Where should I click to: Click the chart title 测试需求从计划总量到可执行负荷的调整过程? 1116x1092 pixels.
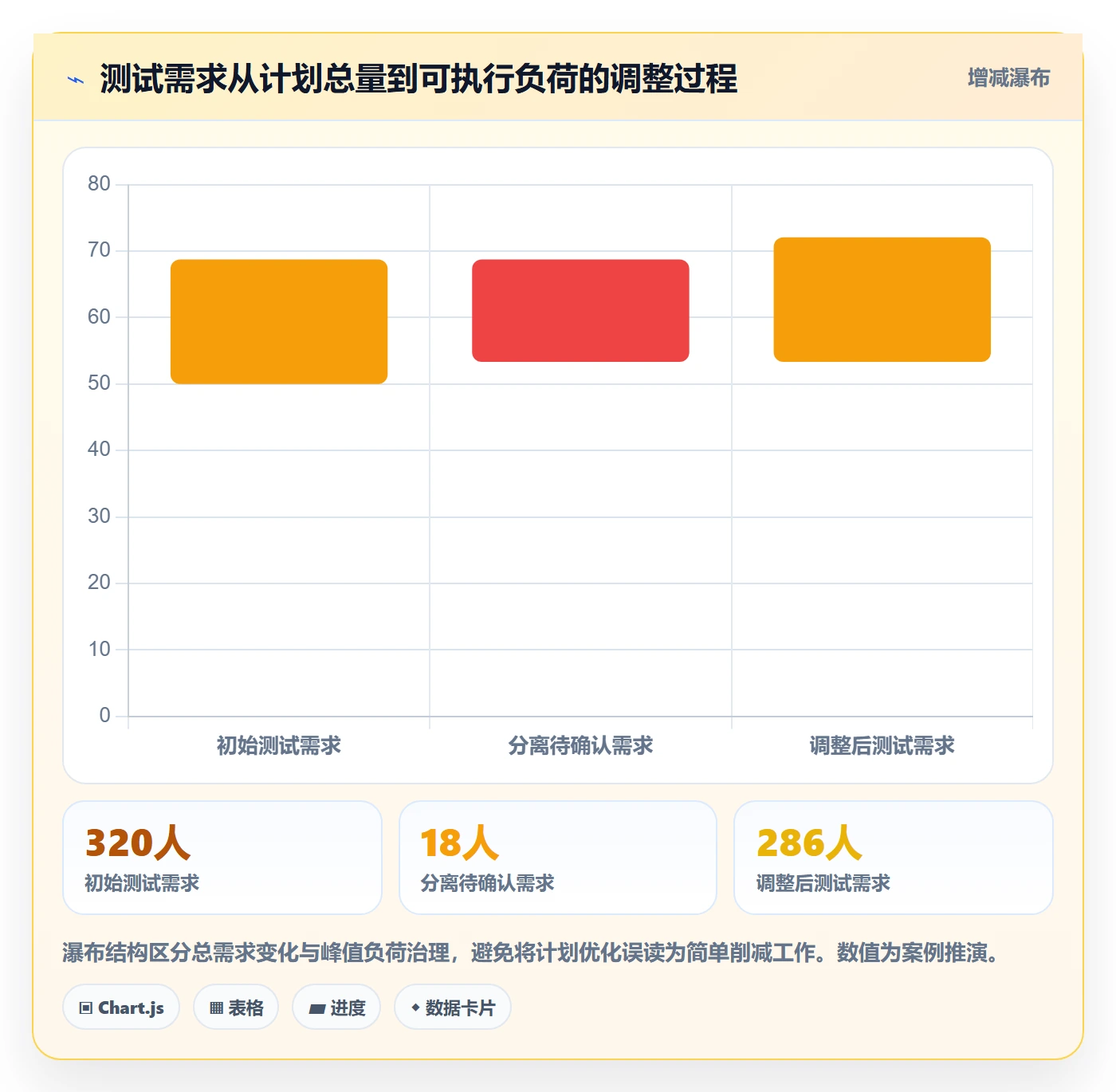point(418,79)
